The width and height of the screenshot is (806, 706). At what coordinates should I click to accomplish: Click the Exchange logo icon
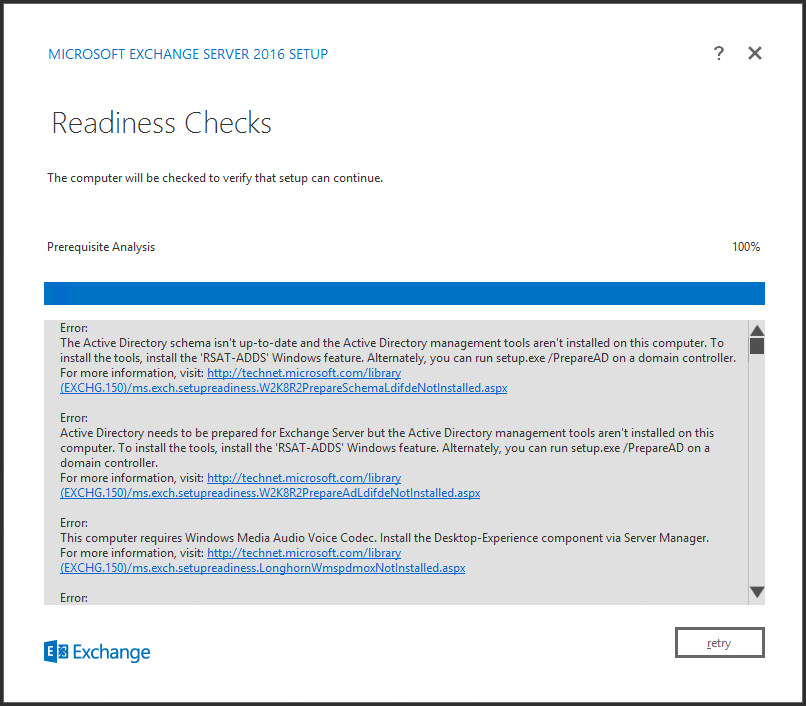(56, 651)
